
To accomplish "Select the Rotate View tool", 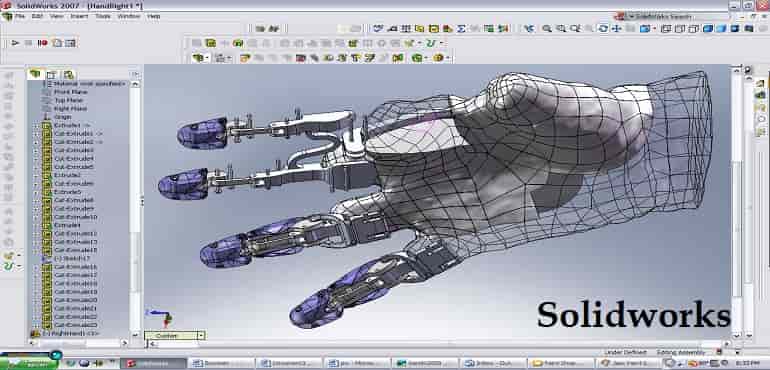I will pyautogui.click(x=603, y=28).
